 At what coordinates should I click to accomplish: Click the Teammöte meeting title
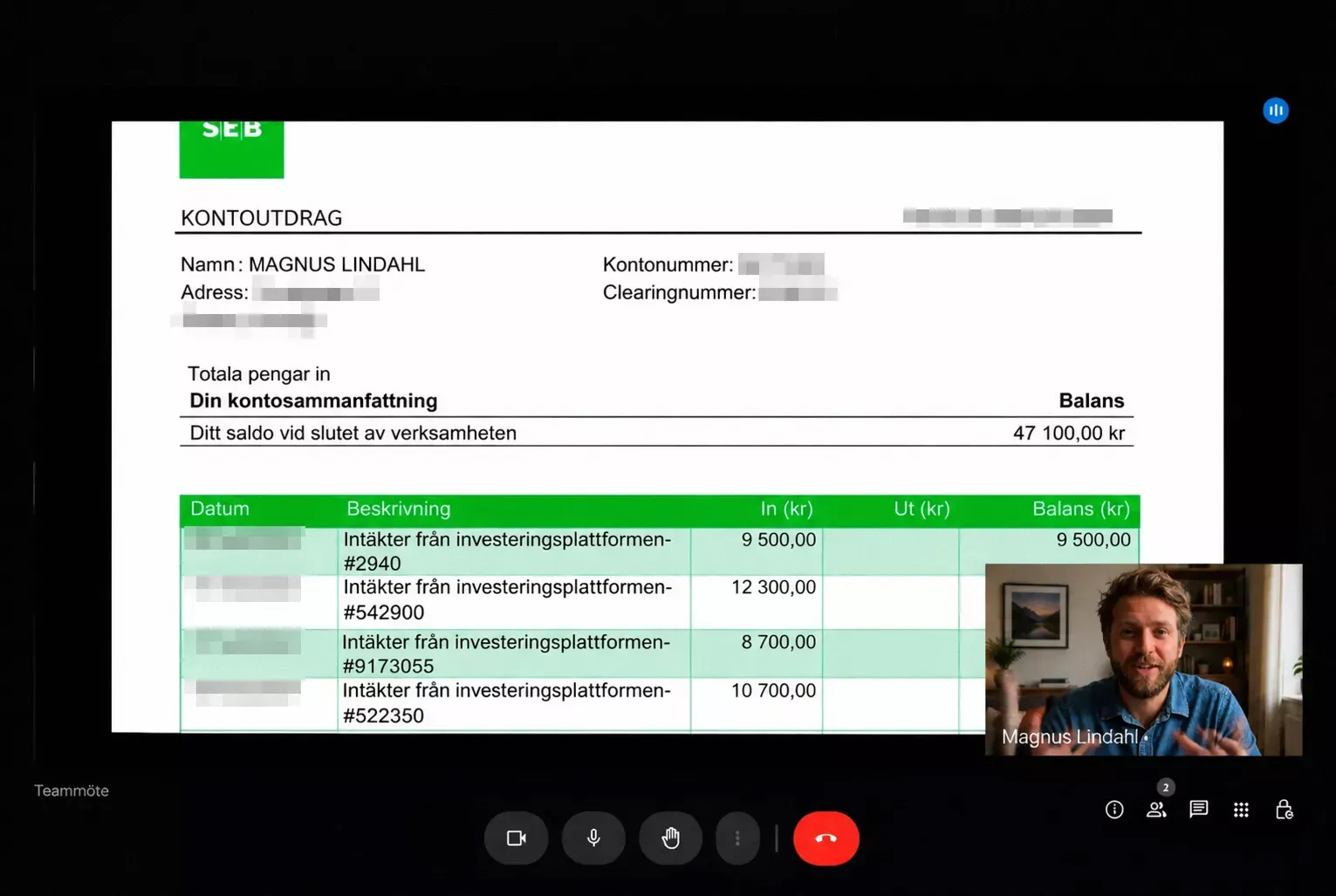[x=72, y=790]
